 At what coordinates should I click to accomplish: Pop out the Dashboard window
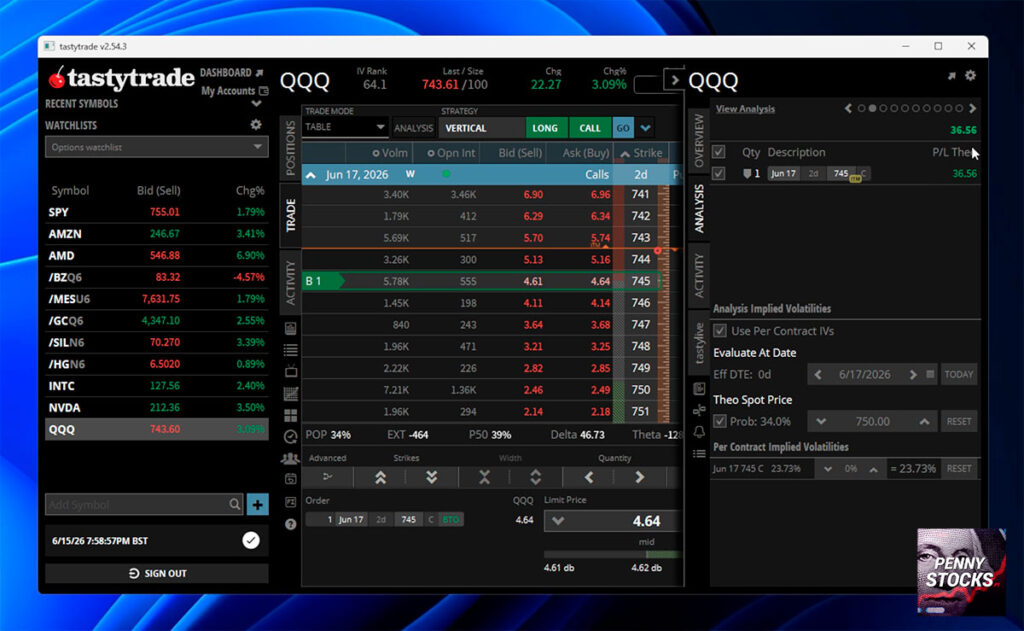[x=259, y=73]
